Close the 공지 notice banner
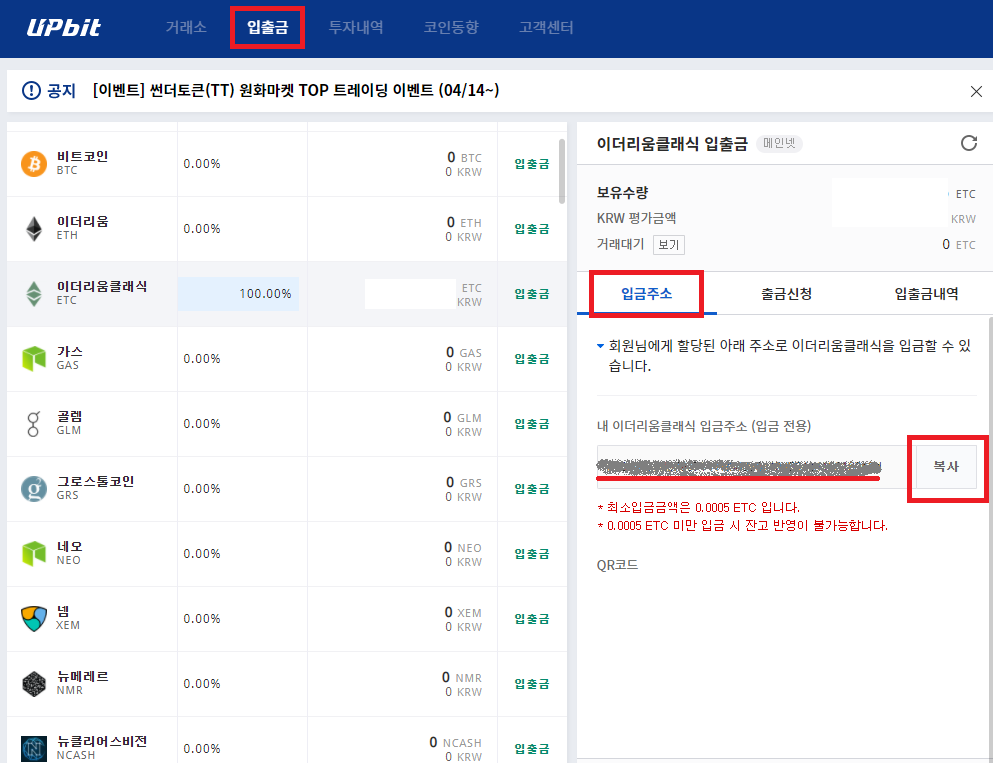This screenshot has width=993, height=763. click(x=976, y=91)
